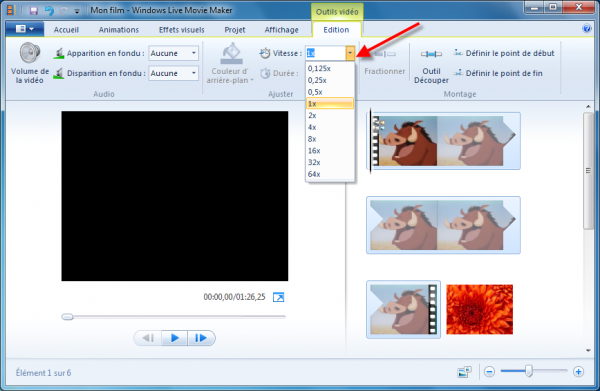Choose 2x speed option
The width and height of the screenshot is (600, 391).
[330, 116]
